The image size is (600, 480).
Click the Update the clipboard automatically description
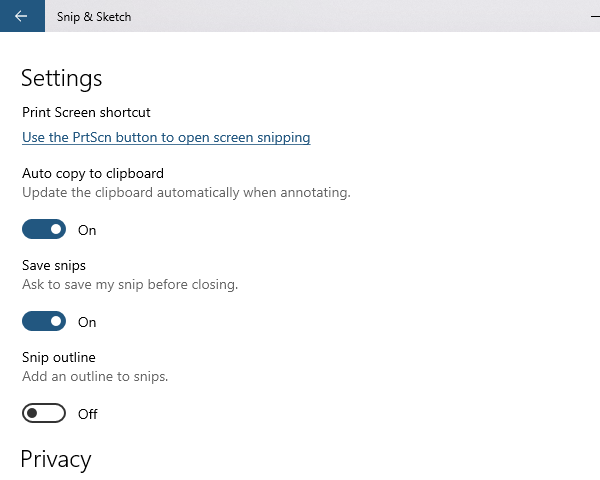pos(186,192)
